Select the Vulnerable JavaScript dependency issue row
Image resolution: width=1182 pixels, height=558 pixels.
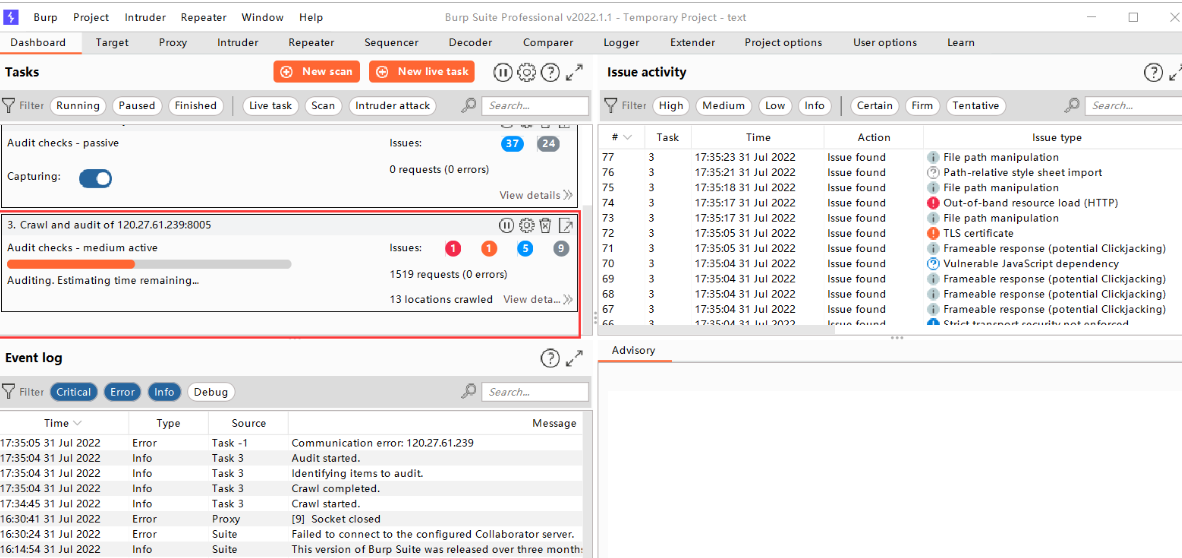890,264
